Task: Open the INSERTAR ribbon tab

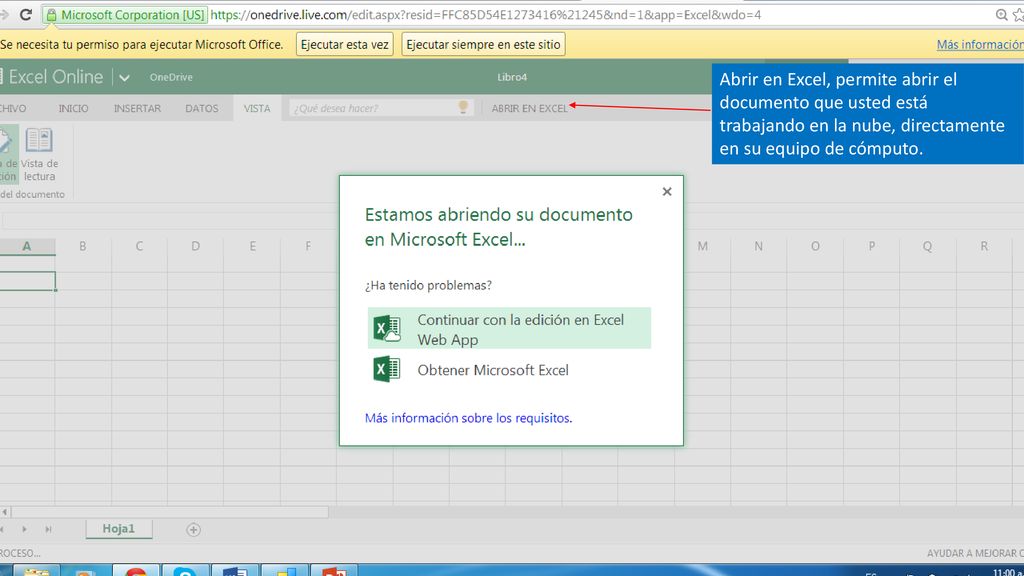Action: [137, 108]
